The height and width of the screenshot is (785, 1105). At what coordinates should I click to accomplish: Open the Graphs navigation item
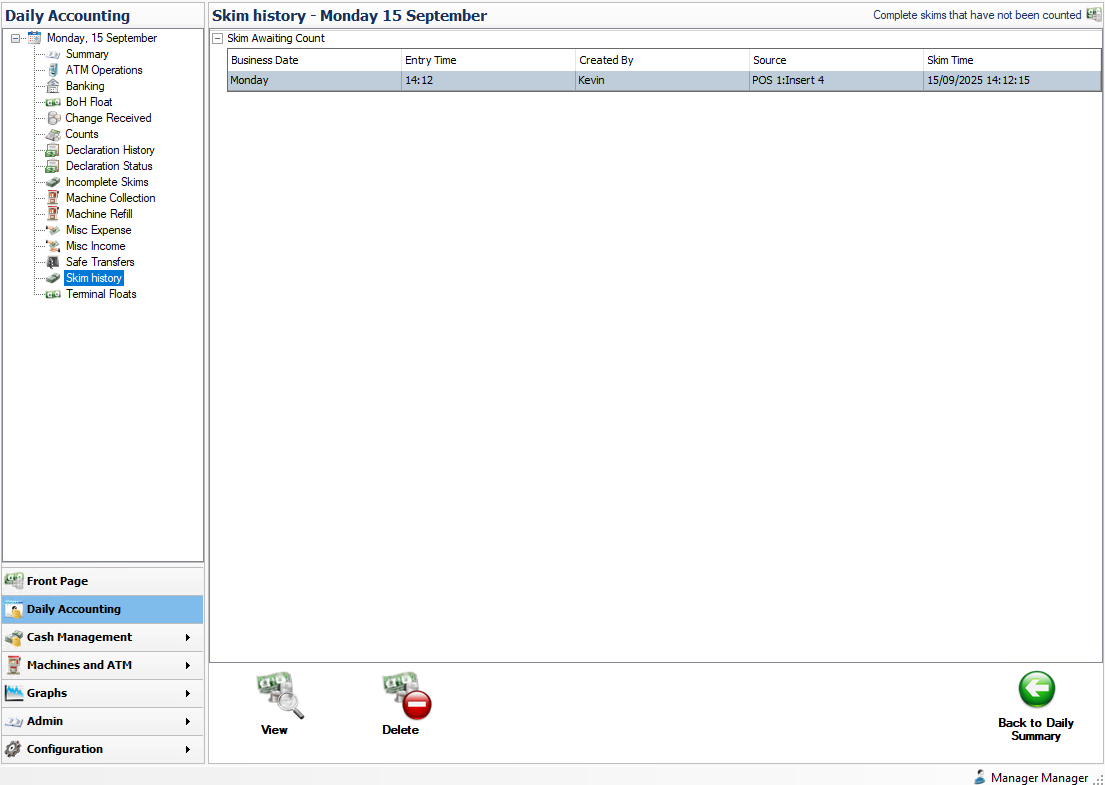tap(47, 693)
